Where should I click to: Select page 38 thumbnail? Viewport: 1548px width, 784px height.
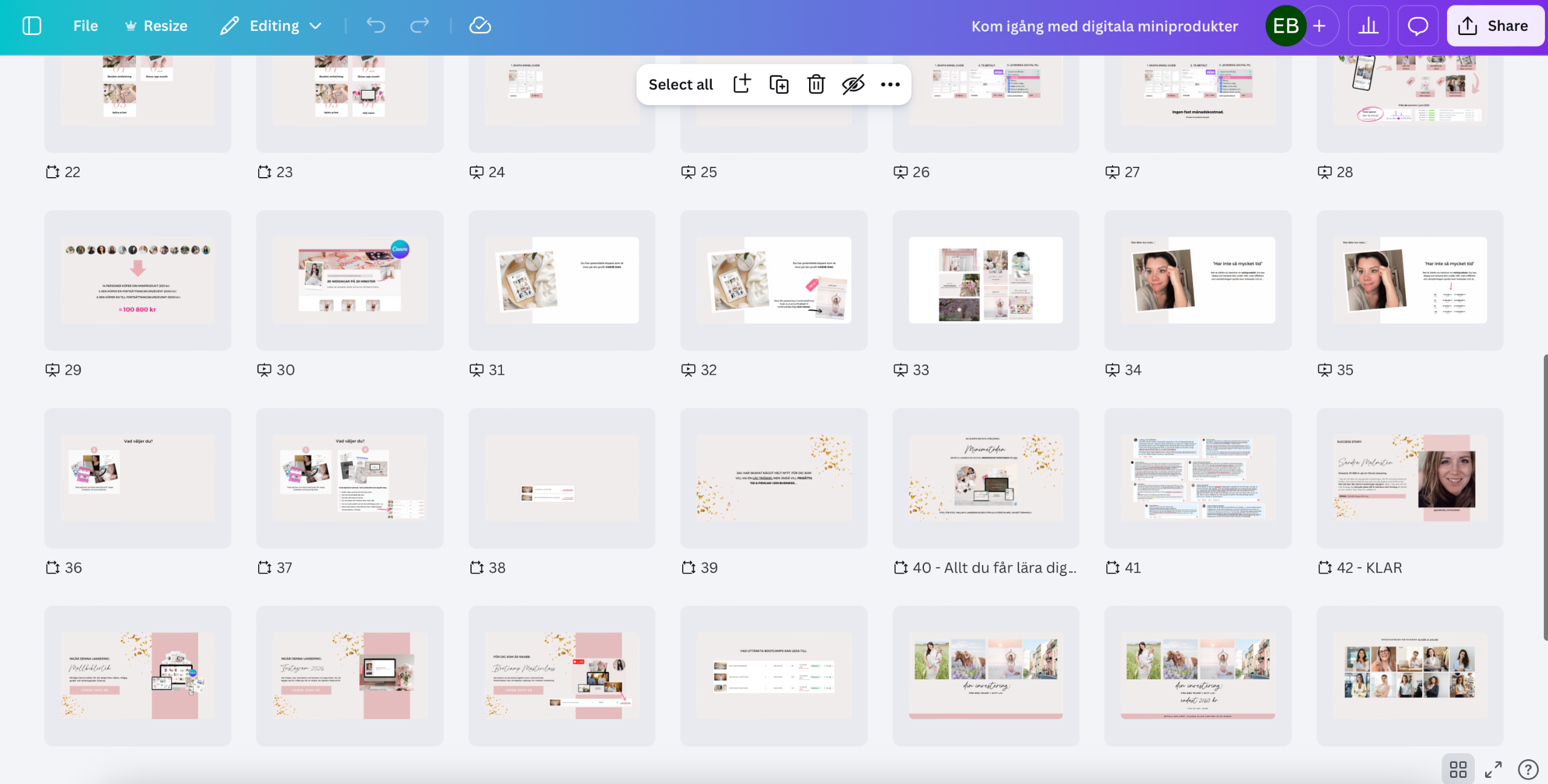562,478
